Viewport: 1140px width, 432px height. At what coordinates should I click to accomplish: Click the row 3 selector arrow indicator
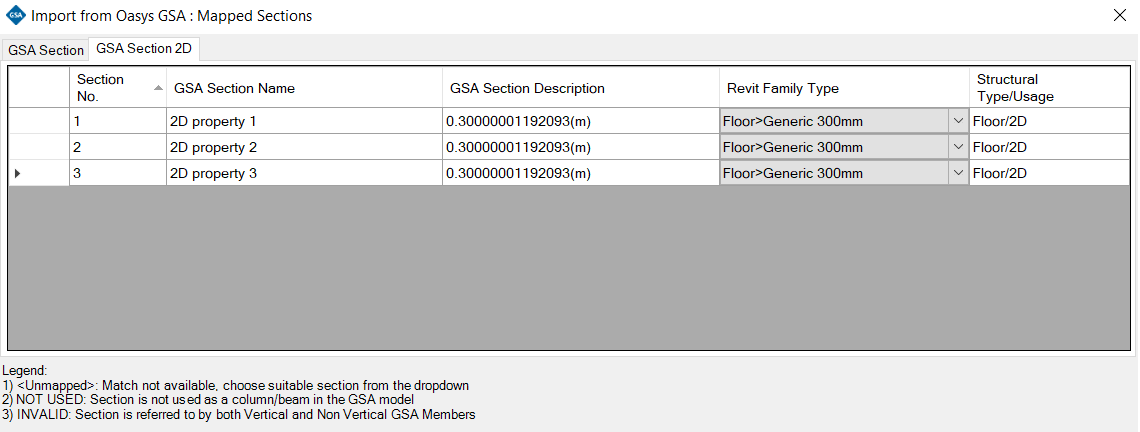pyautogui.click(x=16, y=174)
